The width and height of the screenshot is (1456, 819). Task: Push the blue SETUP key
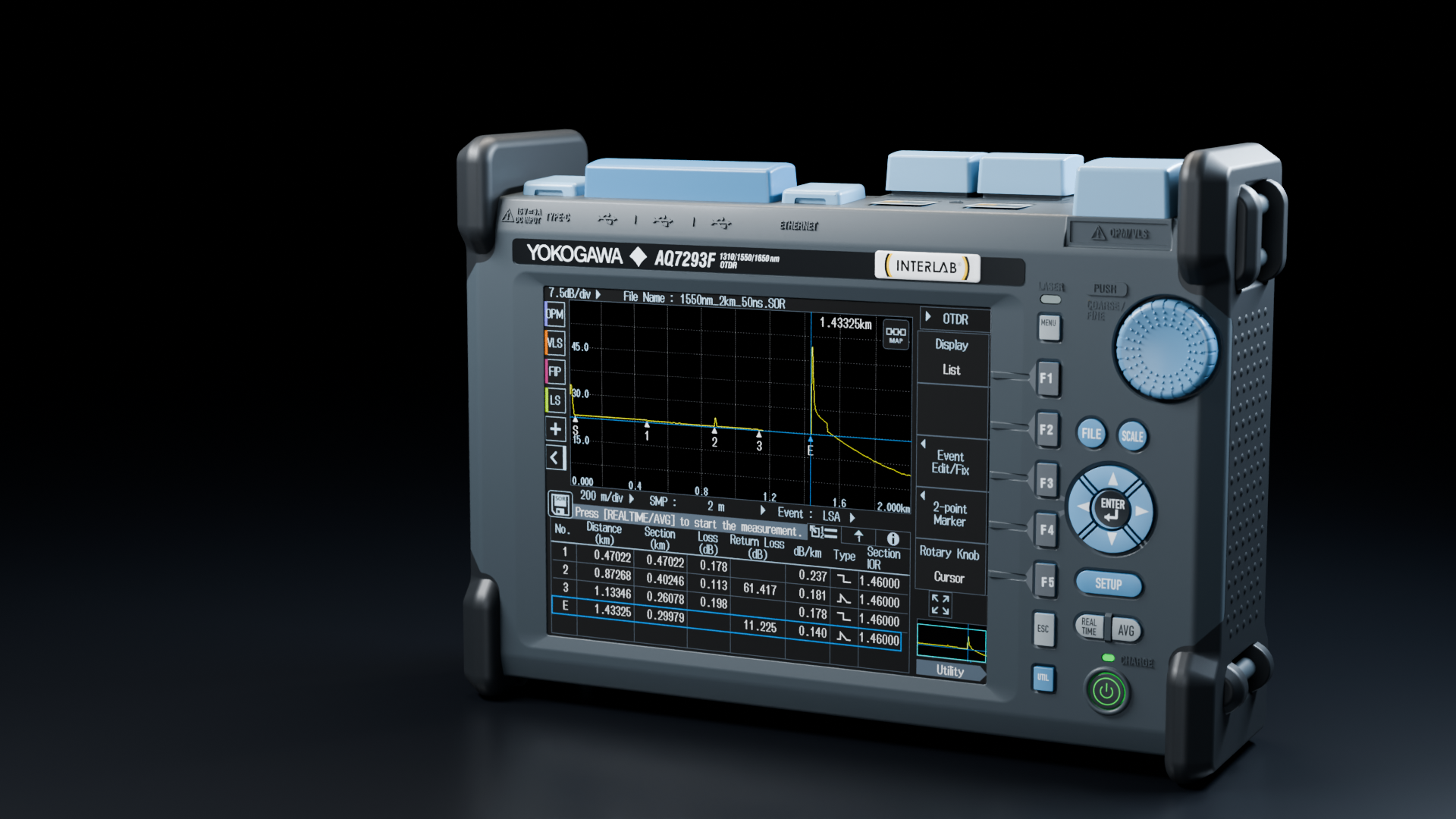tap(1109, 584)
